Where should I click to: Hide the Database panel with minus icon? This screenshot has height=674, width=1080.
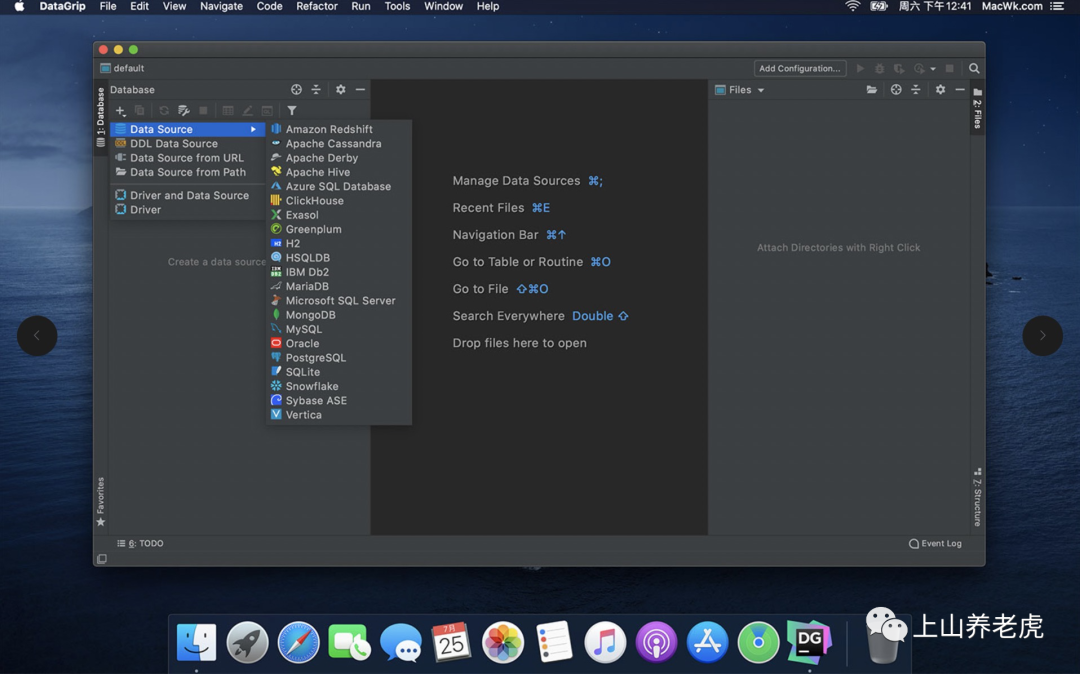point(360,89)
